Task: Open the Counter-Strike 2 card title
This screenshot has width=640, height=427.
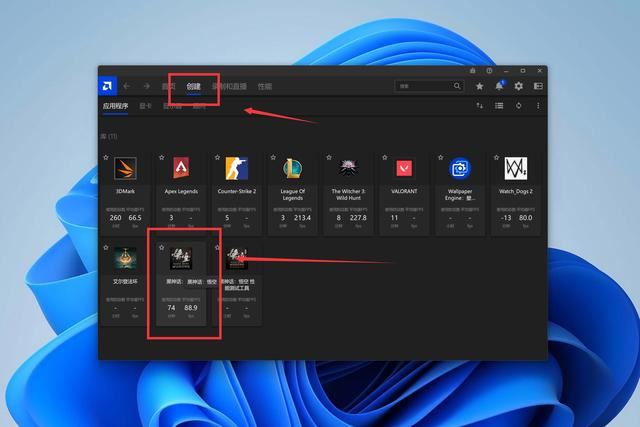Action: [237, 191]
